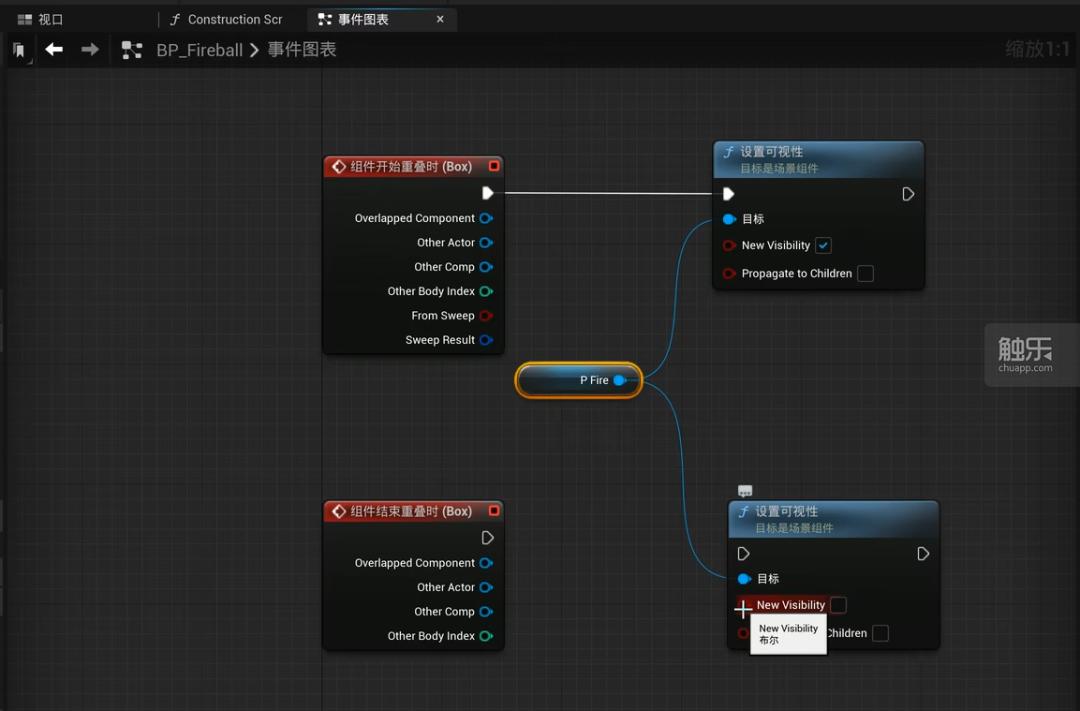Uncheck New Visibility on upper Set Visibility node
The image size is (1080, 711).
click(x=823, y=246)
